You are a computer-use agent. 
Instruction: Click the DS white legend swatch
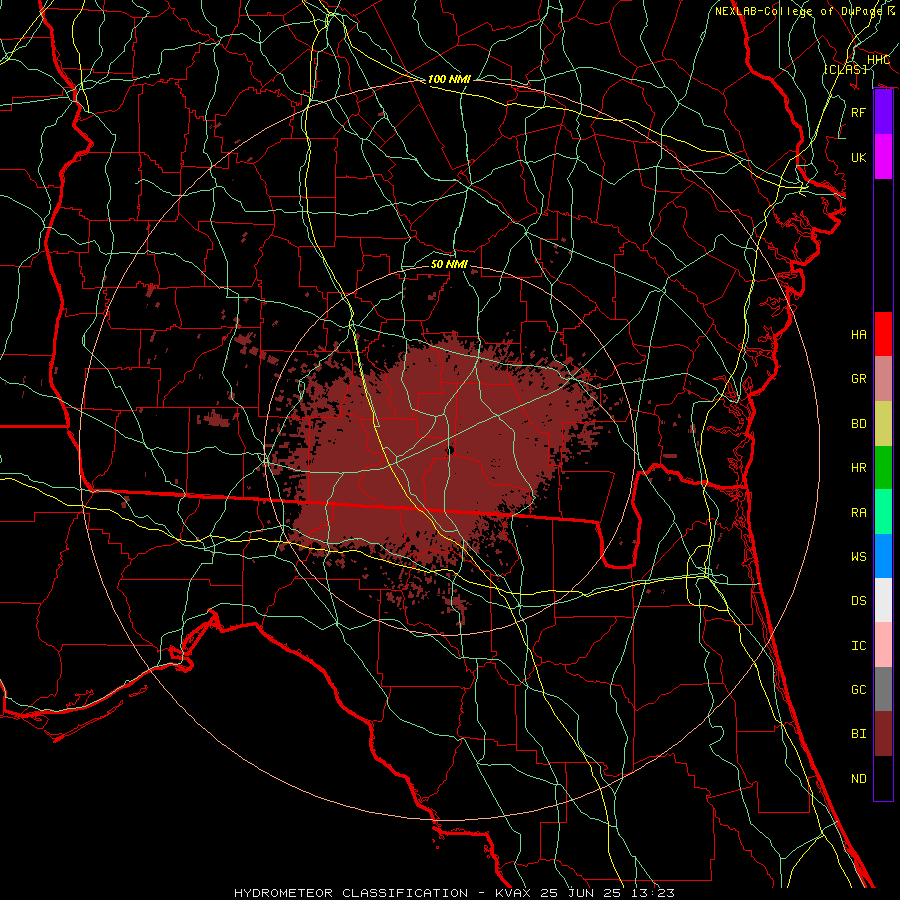click(x=883, y=600)
